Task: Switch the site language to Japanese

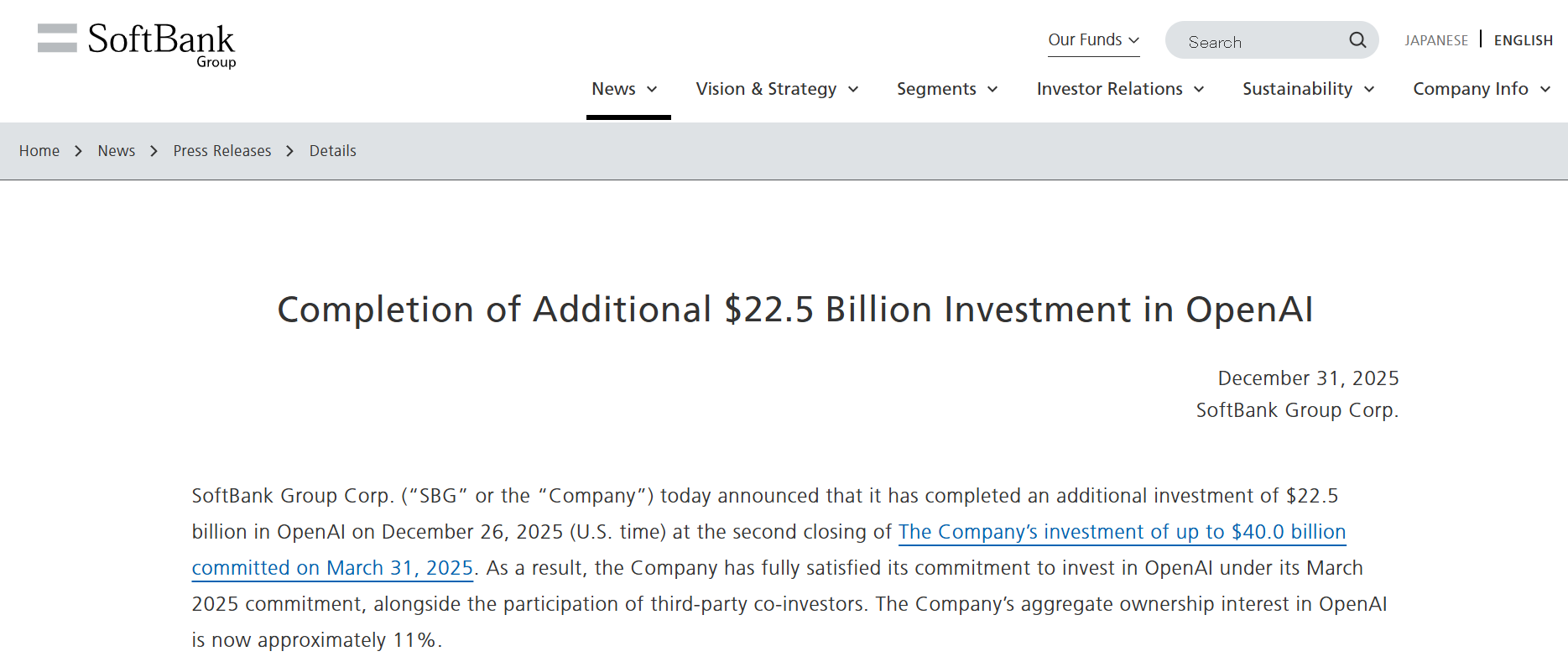Action: click(1435, 40)
